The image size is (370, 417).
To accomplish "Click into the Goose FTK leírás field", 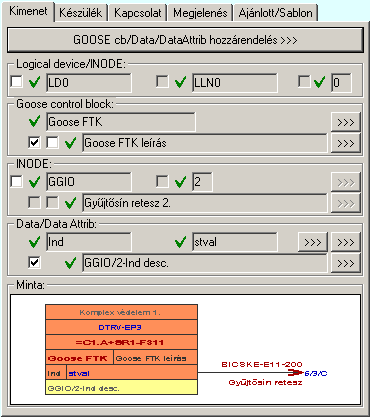I will click(x=205, y=143).
